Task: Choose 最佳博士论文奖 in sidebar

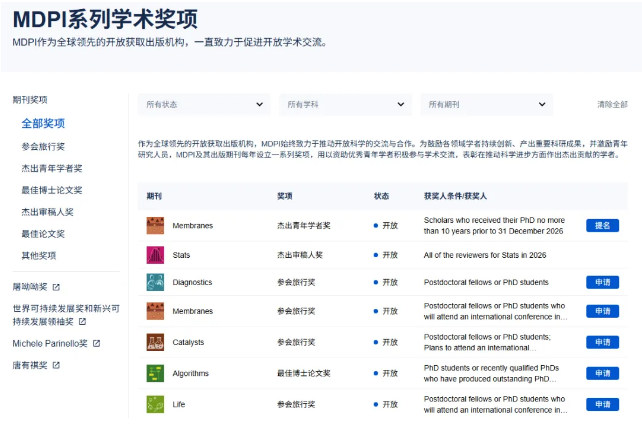Action: pyautogui.click(x=52, y=190)
